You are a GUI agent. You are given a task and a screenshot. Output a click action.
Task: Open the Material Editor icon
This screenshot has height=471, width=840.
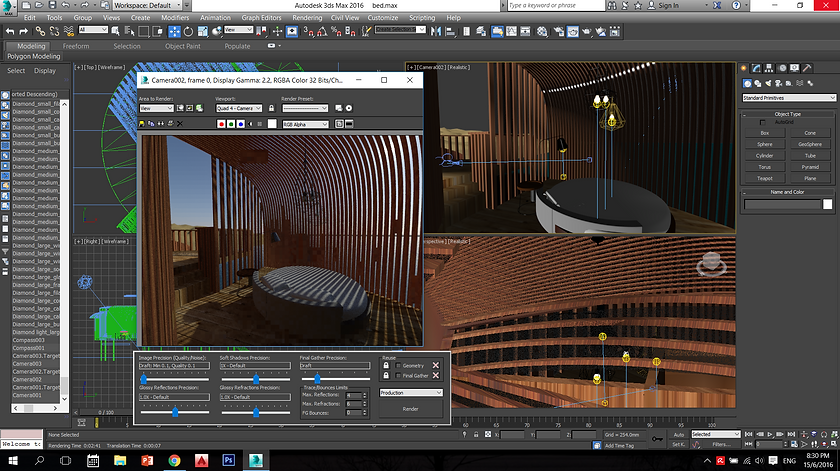point(542,32)
